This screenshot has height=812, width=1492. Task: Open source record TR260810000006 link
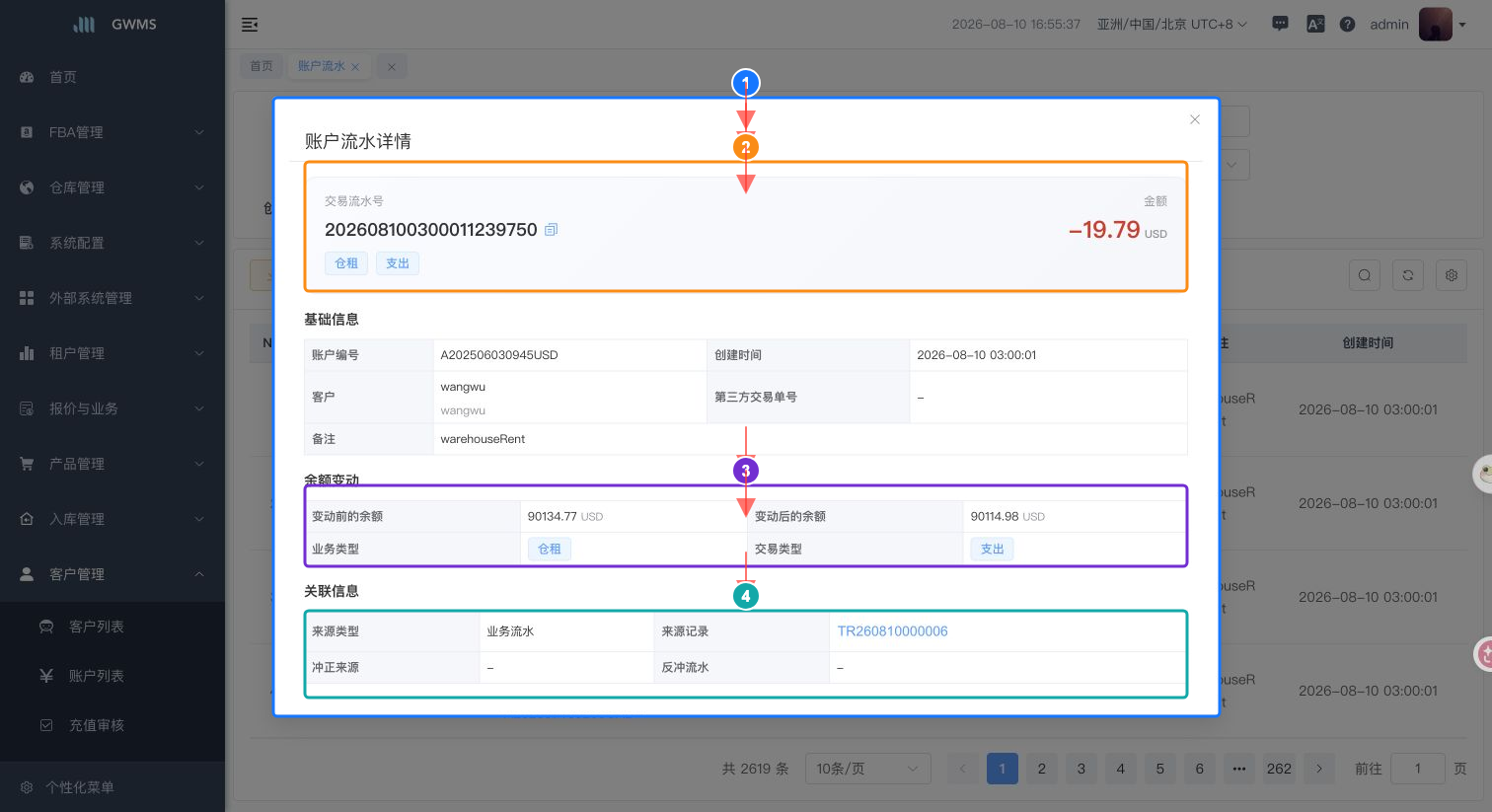coord(892,631)
